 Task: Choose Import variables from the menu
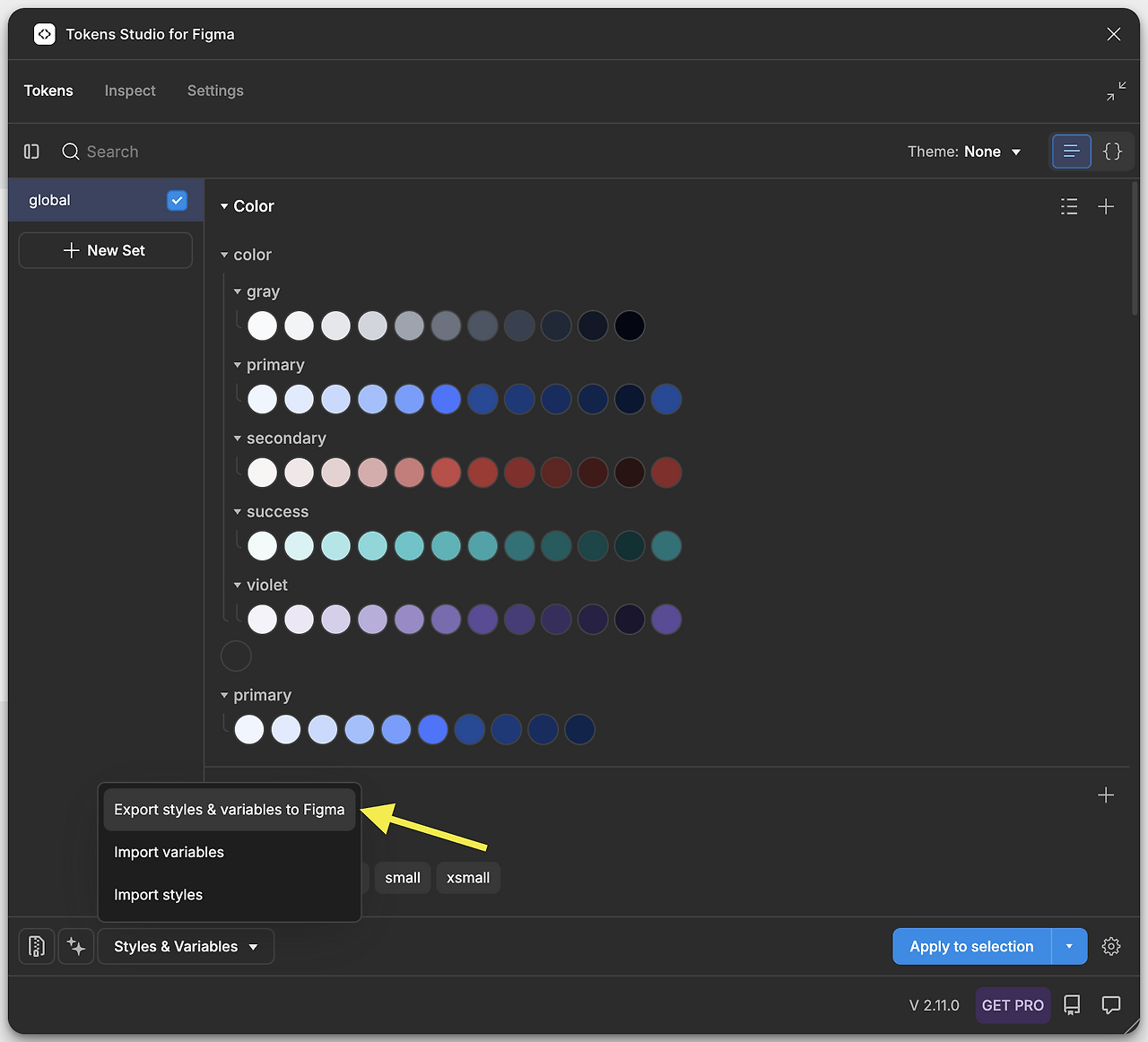pyautogui.click(x=230, y=852)
